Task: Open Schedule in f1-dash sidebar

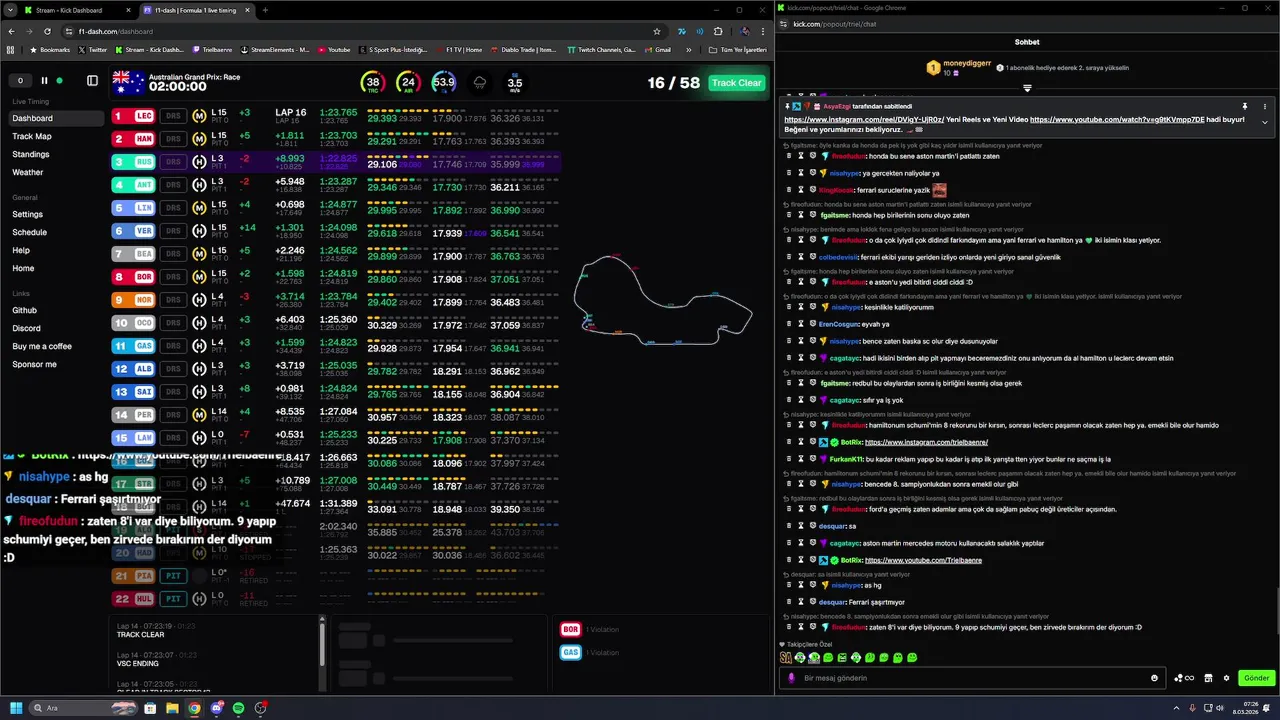Action: coord(30,232)
